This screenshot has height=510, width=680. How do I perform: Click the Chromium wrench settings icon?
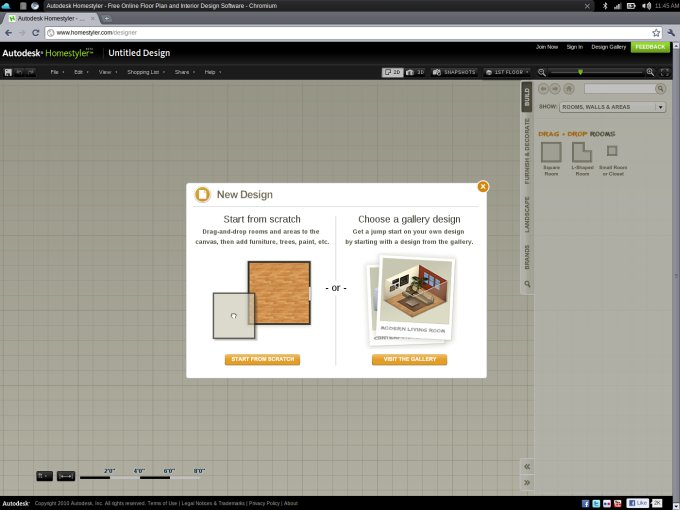(670, 33)
